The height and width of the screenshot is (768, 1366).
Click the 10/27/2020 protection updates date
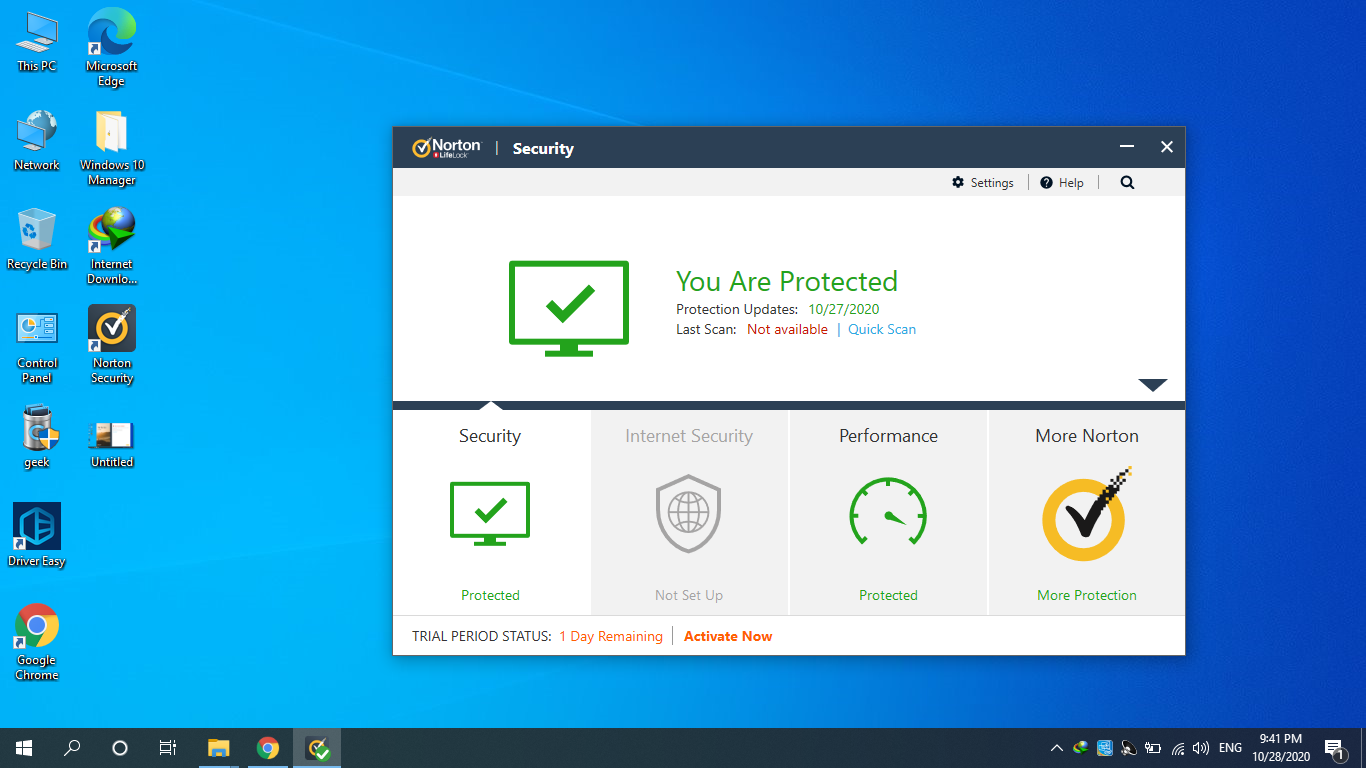[x=844, y=309]
